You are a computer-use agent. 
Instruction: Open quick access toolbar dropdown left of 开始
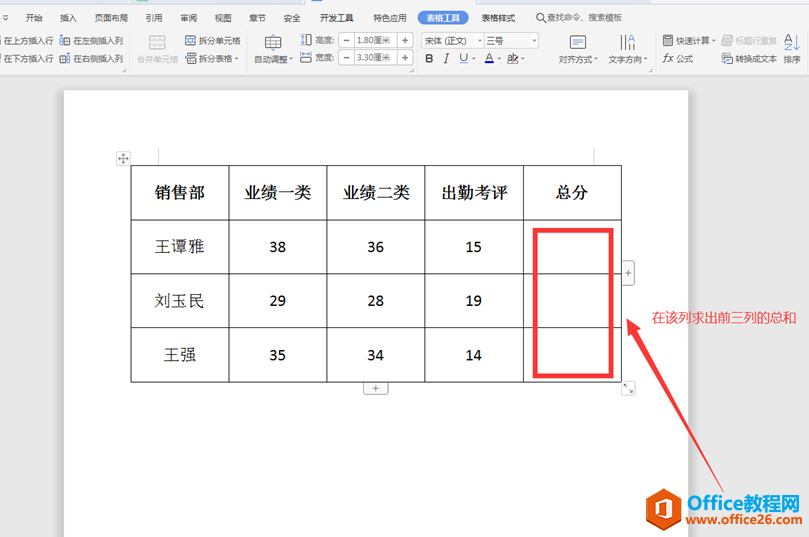coord(5,18)
